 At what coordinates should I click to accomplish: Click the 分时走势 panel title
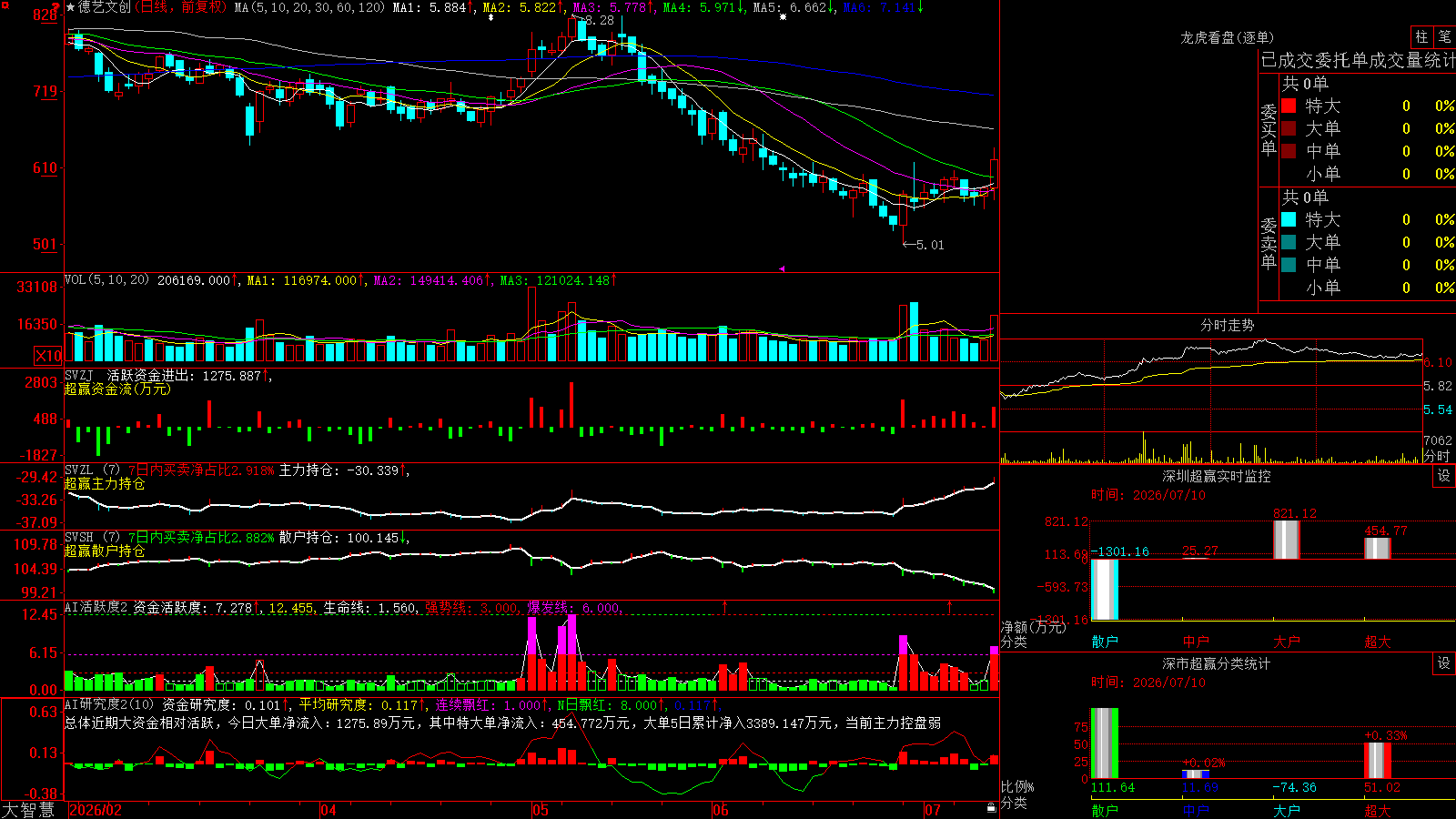[1228, 325]
